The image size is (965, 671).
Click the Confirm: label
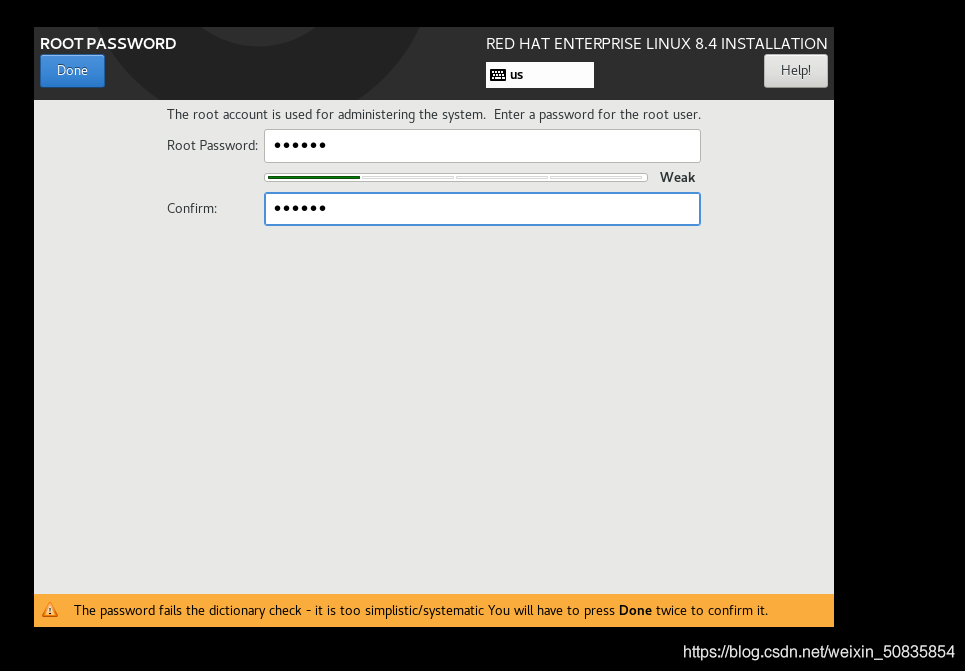point(192,209)
